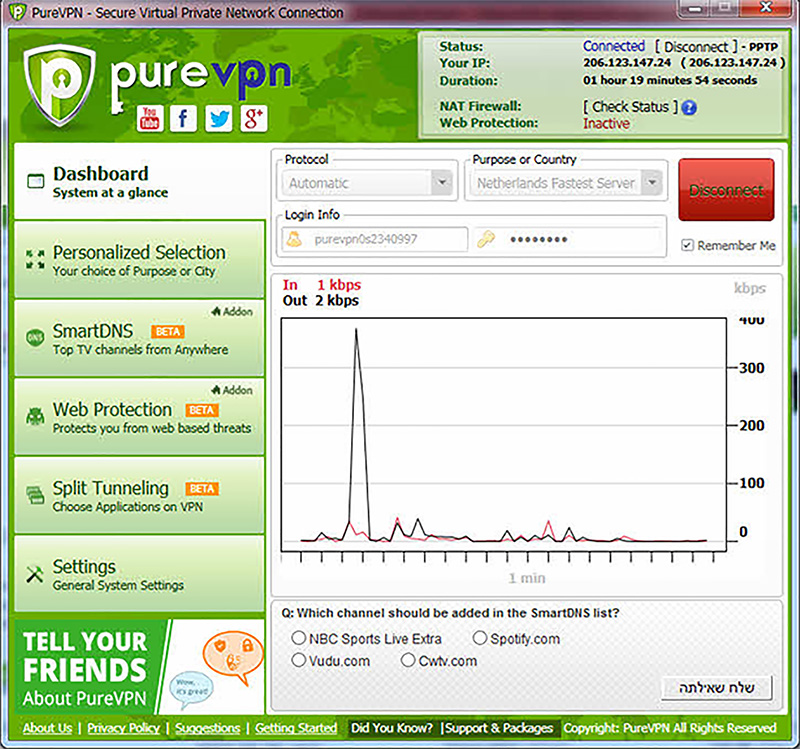
Task: Click the IP address 206.123.147.24 text
Action: point(627,63)
